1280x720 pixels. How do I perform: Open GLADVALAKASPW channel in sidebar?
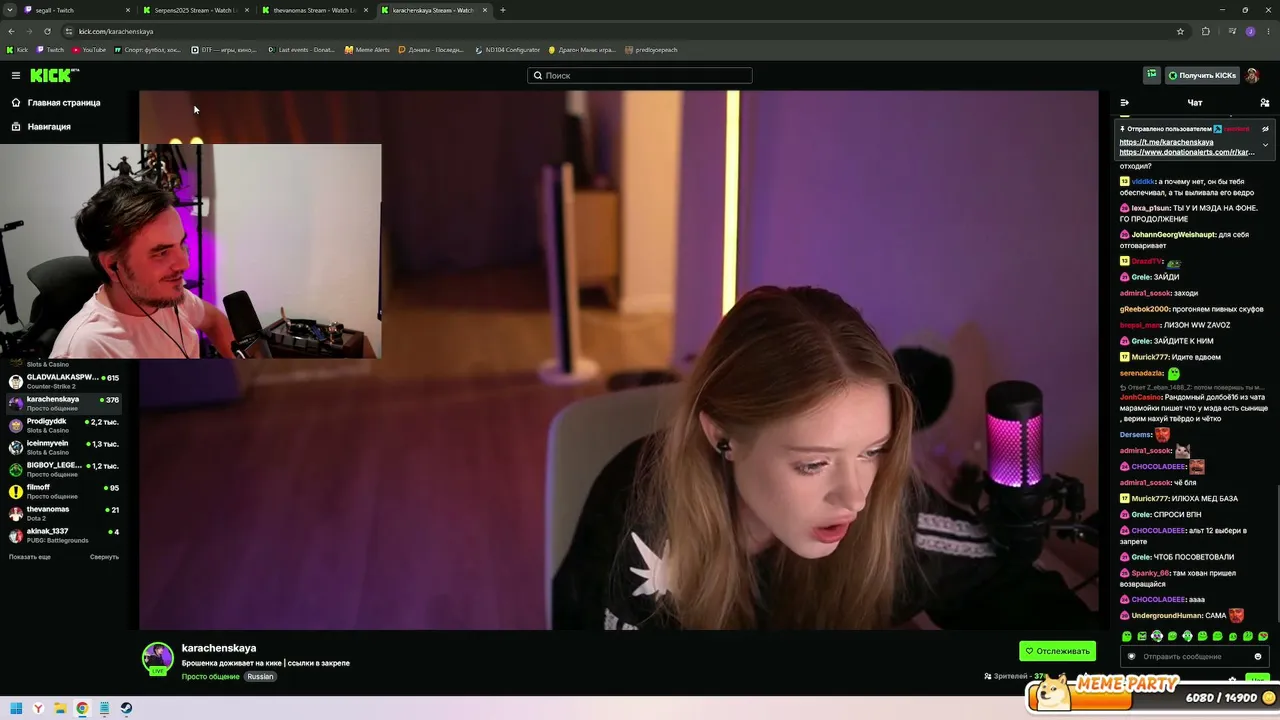(64, 380)
